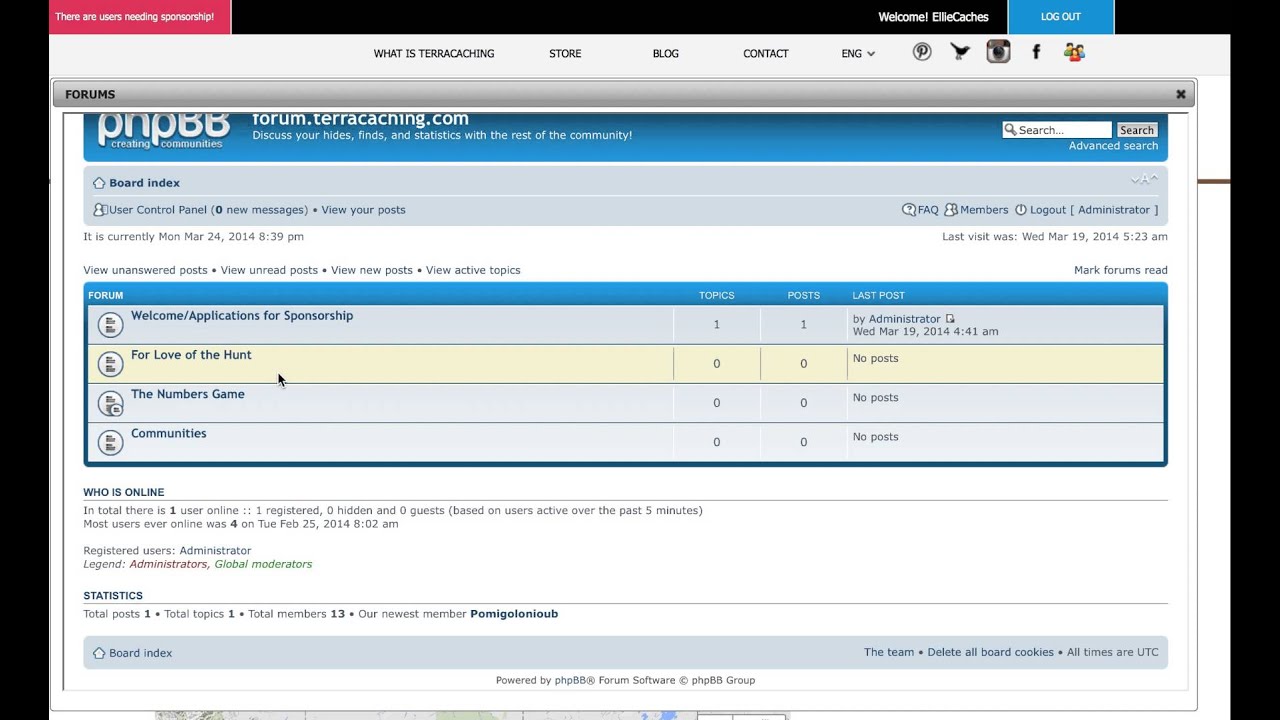Open the Members link

coord(984,210)
